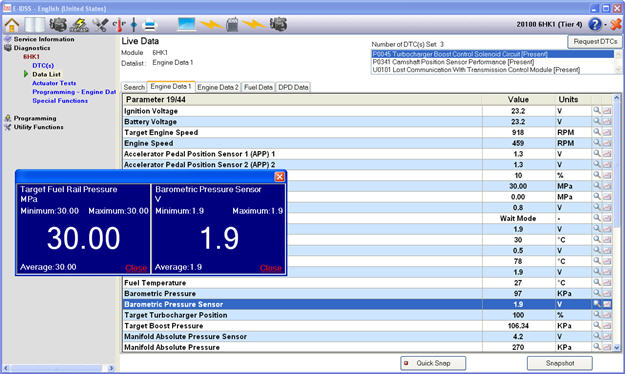
Task: Open the DPD Data tab
Action: [x=293, y=87]
